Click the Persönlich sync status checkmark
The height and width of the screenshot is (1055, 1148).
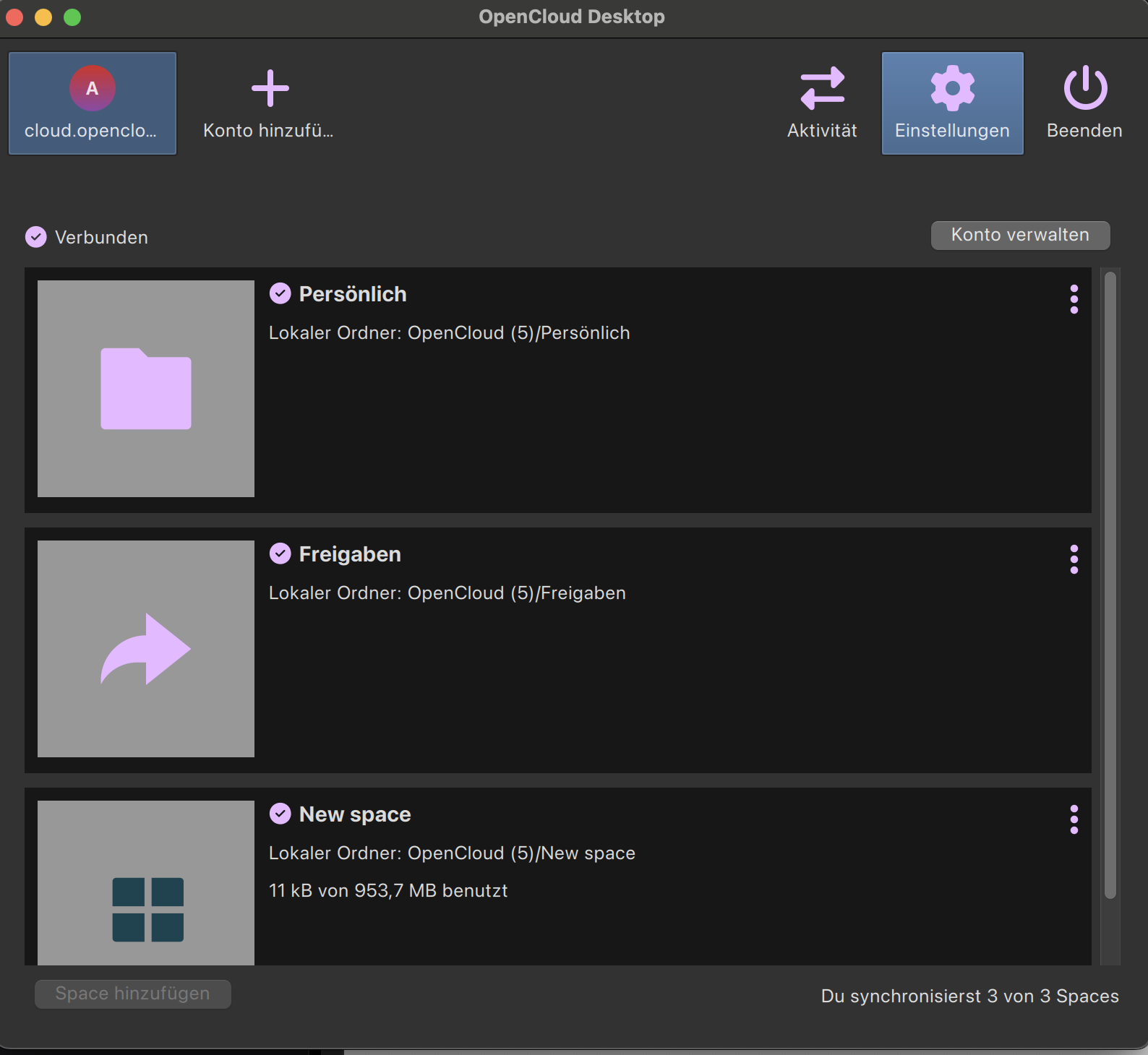pyautogui.click(x=280, y=293)
